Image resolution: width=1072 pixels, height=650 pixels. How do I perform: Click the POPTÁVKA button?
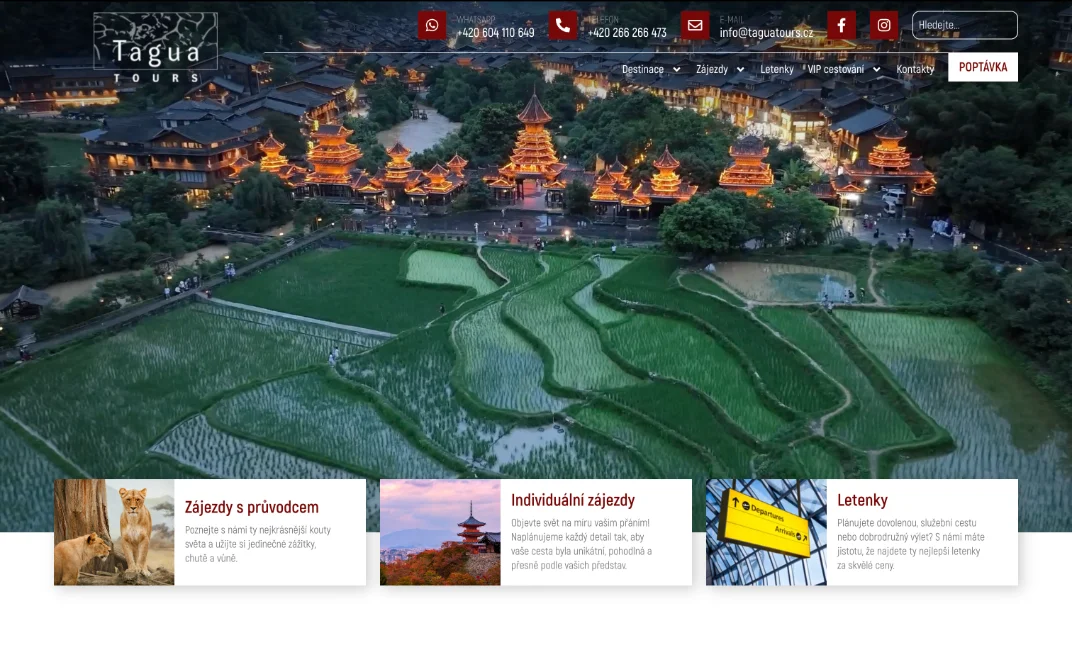(982, 67)
